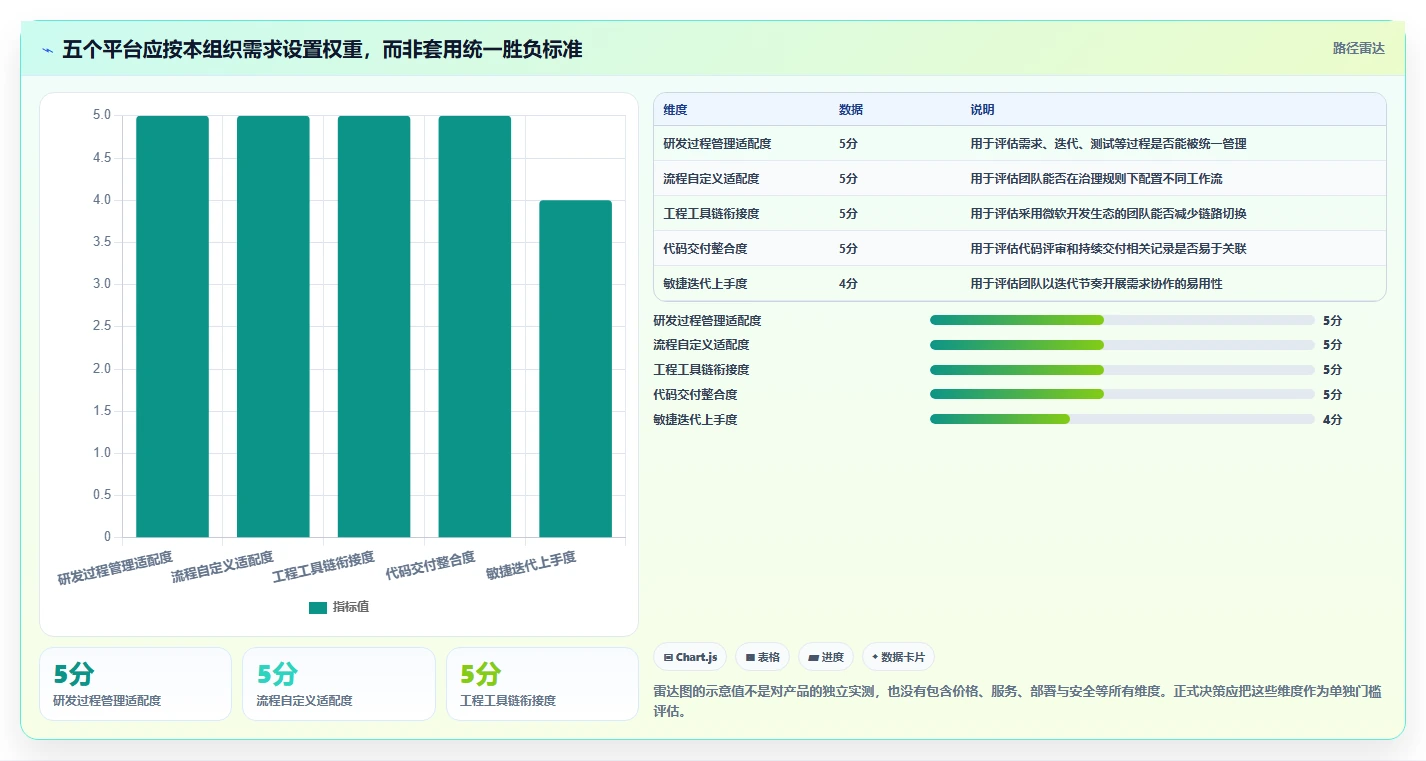The image size is (1426, 761).
Task: Click the description about 微软开发生态
Action: [1108, 214]
